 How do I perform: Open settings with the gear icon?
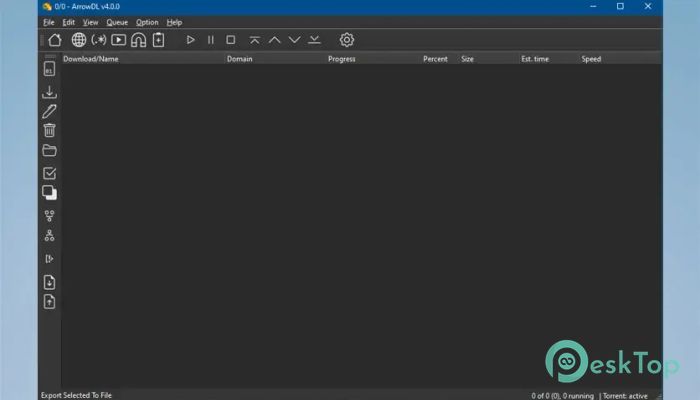coord(347,40)
